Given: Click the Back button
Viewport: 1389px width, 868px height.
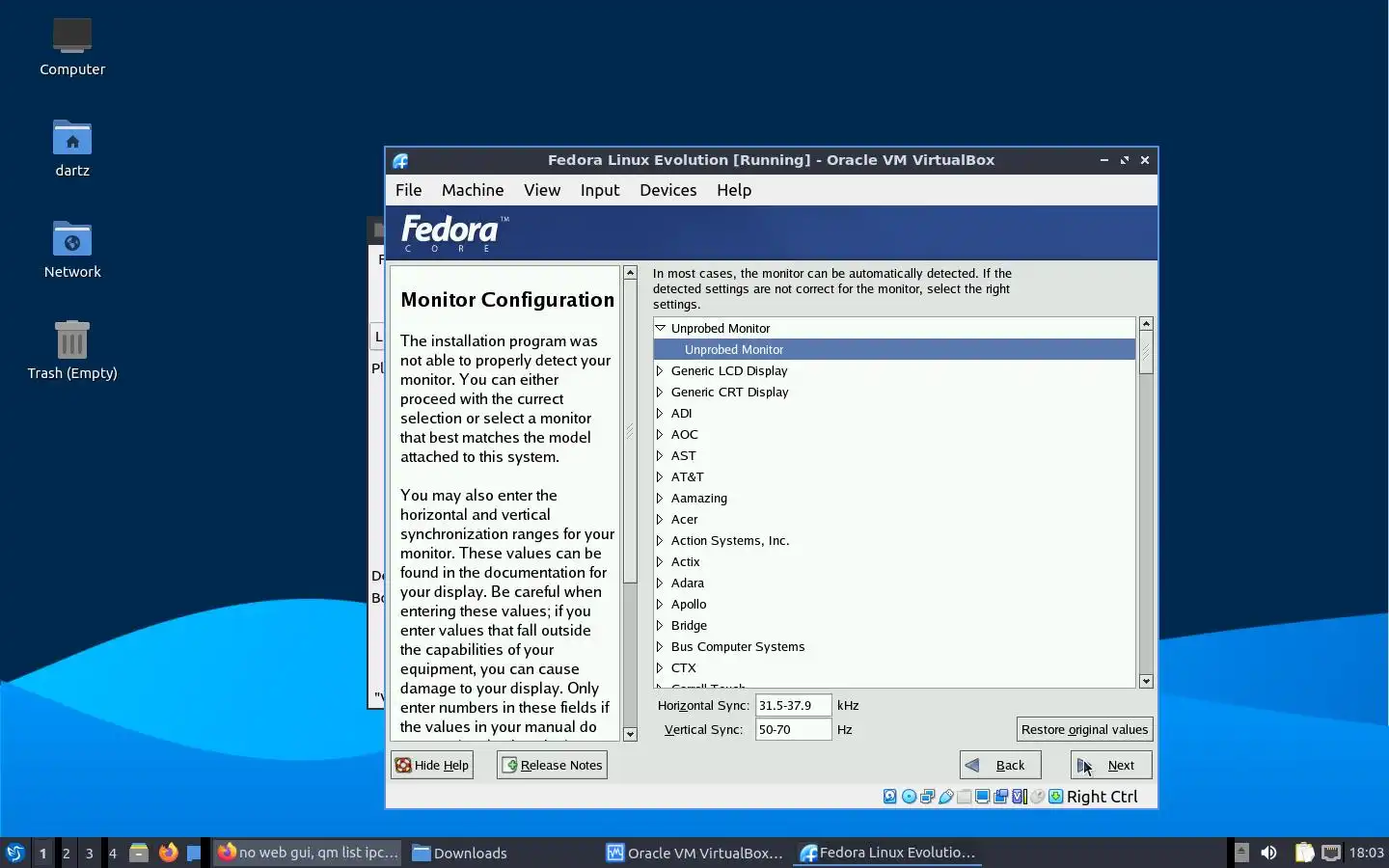Looking at the screenshot, I should tap(1000, 765).
